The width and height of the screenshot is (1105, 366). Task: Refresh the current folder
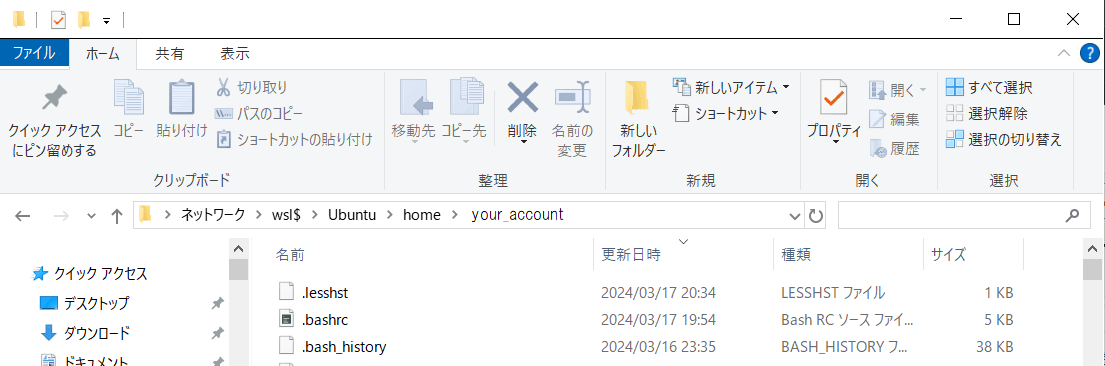[x=815, y=216]
